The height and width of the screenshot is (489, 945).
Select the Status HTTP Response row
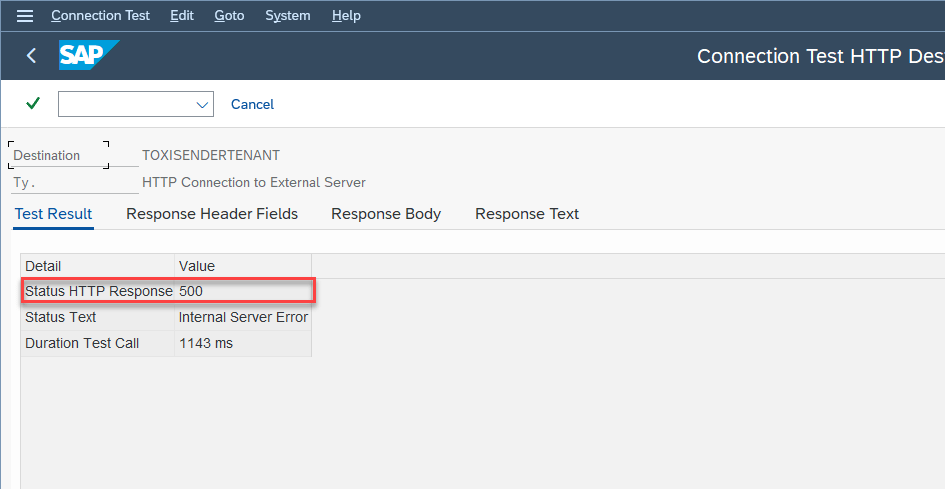[98, 291]
